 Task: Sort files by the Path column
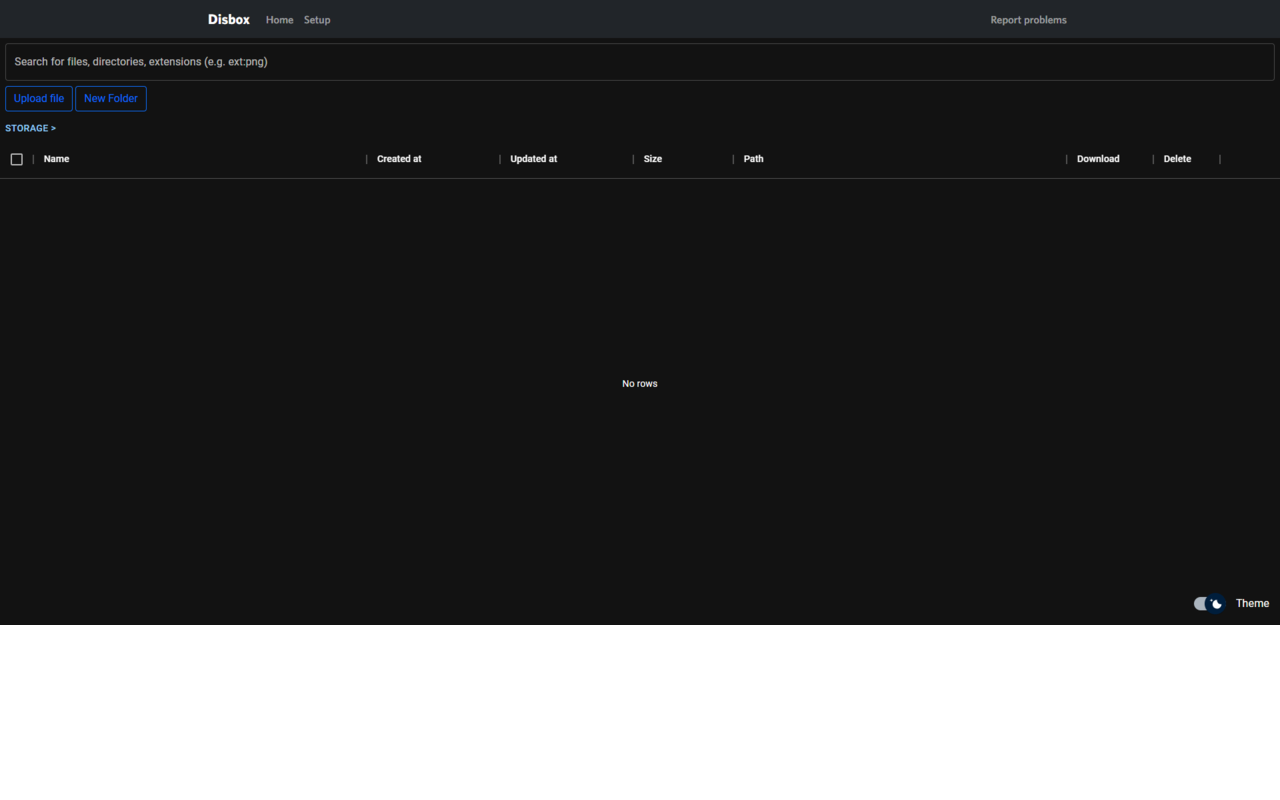[753, 159]
